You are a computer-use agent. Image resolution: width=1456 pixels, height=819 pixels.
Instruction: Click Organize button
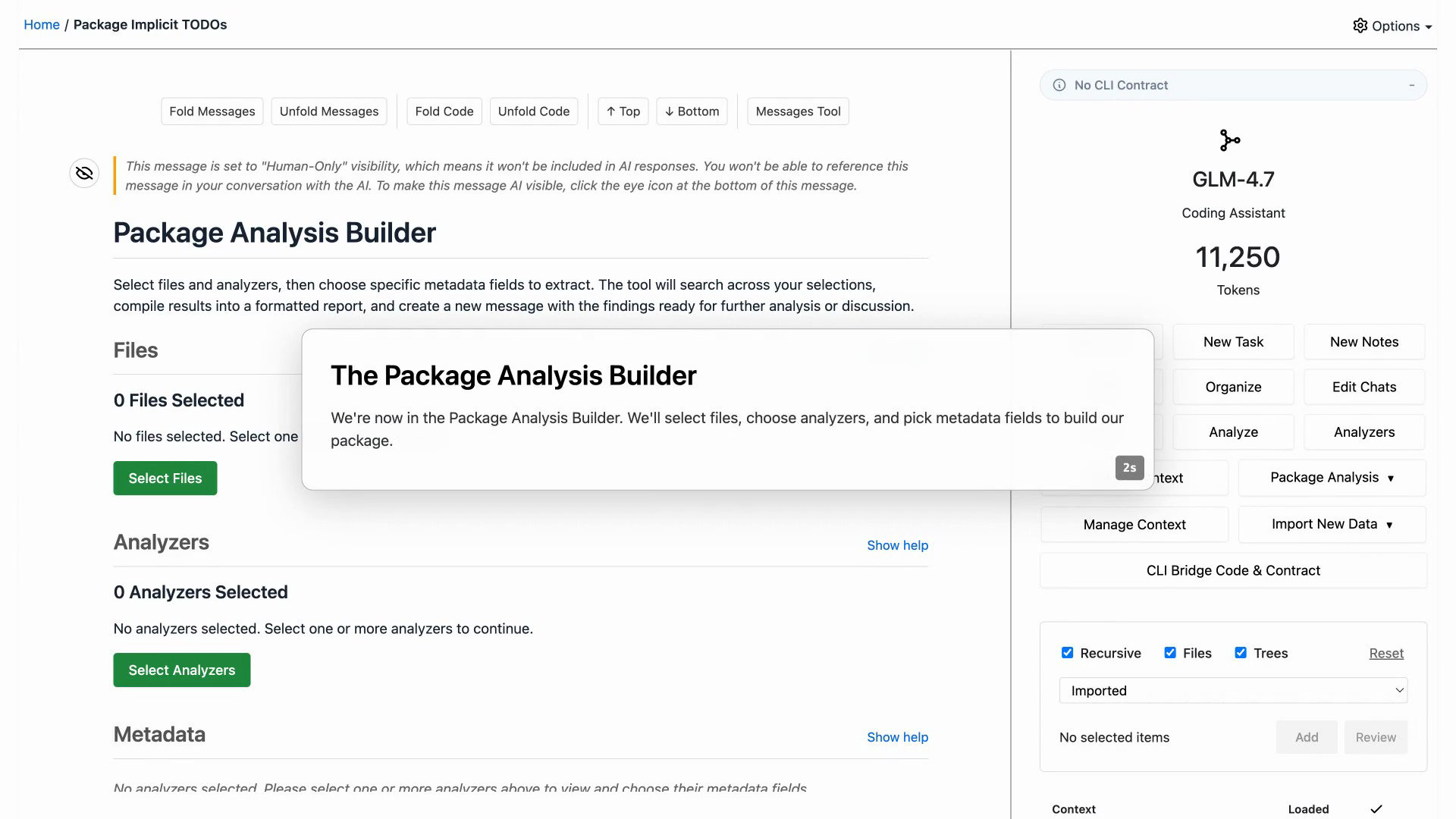(x=1234, y=387)
